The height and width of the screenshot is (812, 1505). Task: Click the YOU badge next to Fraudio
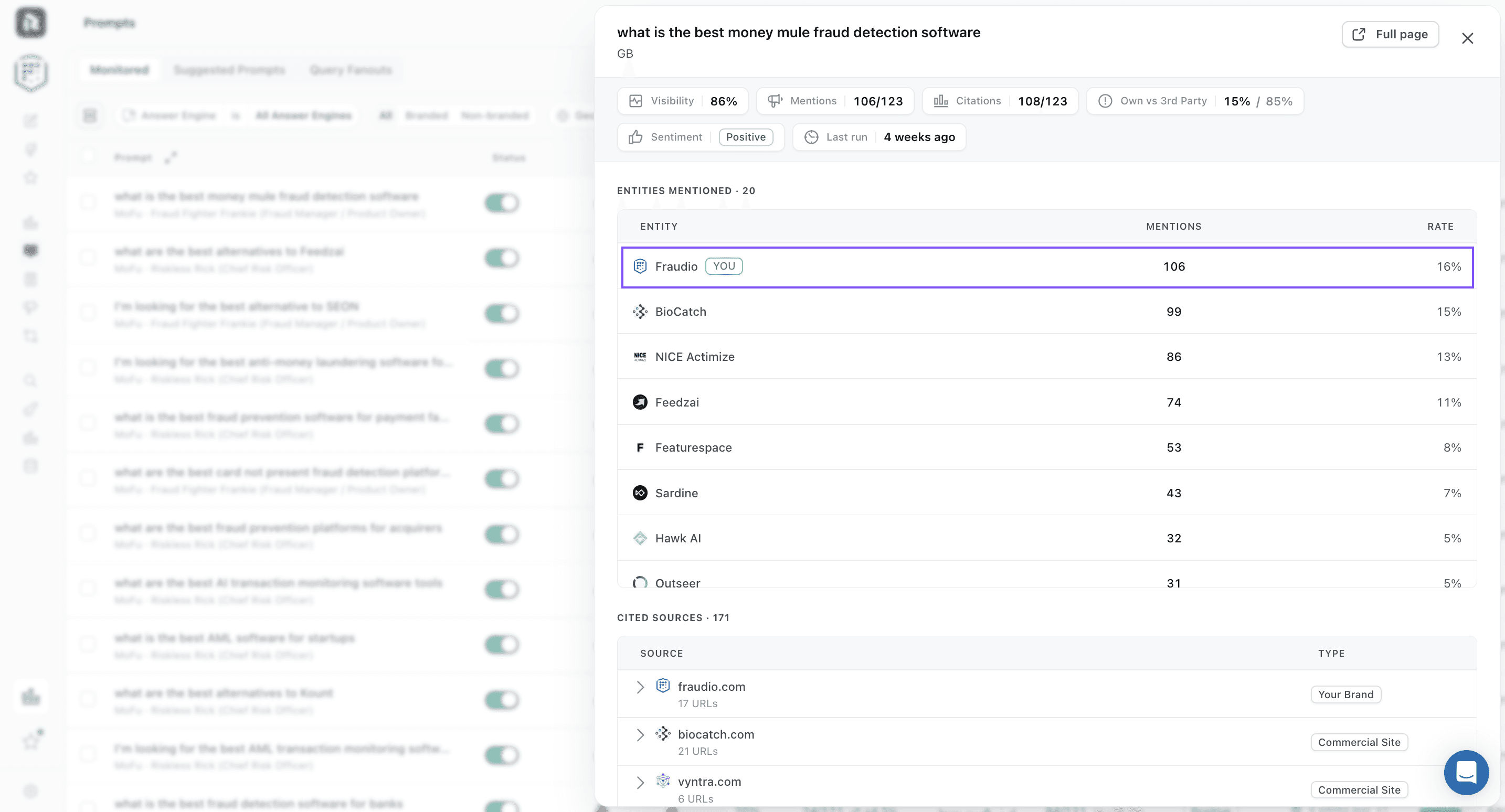click(x=724, y=266)
